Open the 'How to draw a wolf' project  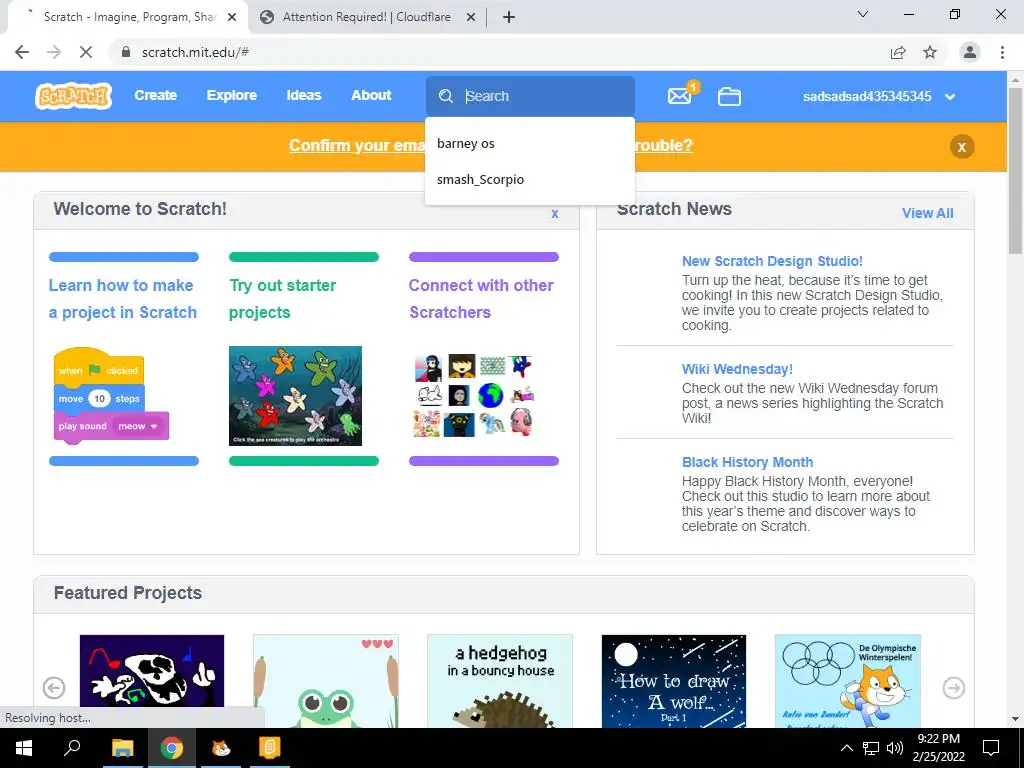tap(673, 681)
